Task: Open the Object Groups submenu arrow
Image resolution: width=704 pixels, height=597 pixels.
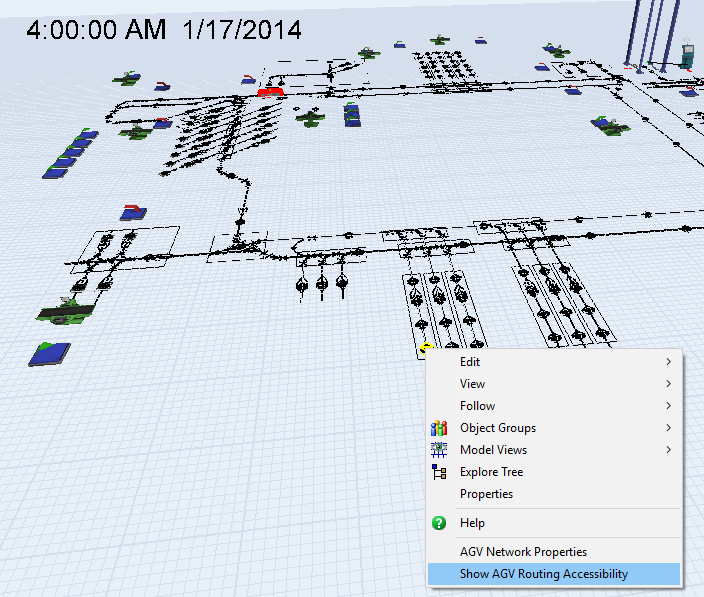Action: (668, 428)
